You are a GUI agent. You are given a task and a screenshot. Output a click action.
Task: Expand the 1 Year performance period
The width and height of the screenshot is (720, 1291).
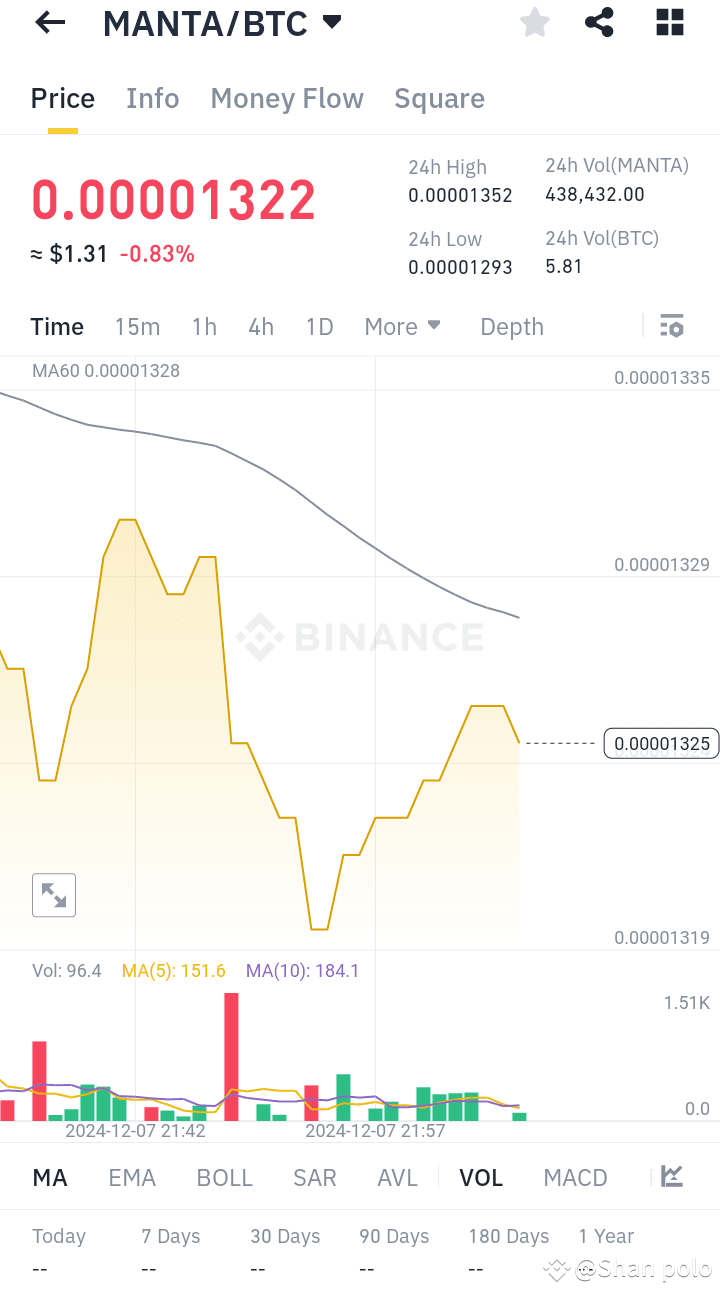coord(606,1236)
